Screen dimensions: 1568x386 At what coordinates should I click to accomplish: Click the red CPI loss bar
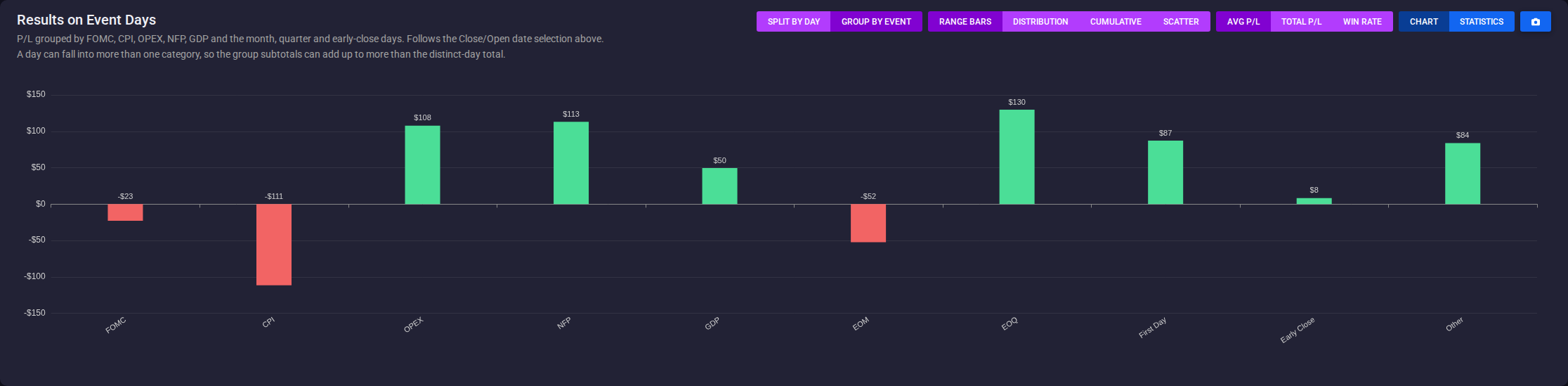[x=274, y=245]
